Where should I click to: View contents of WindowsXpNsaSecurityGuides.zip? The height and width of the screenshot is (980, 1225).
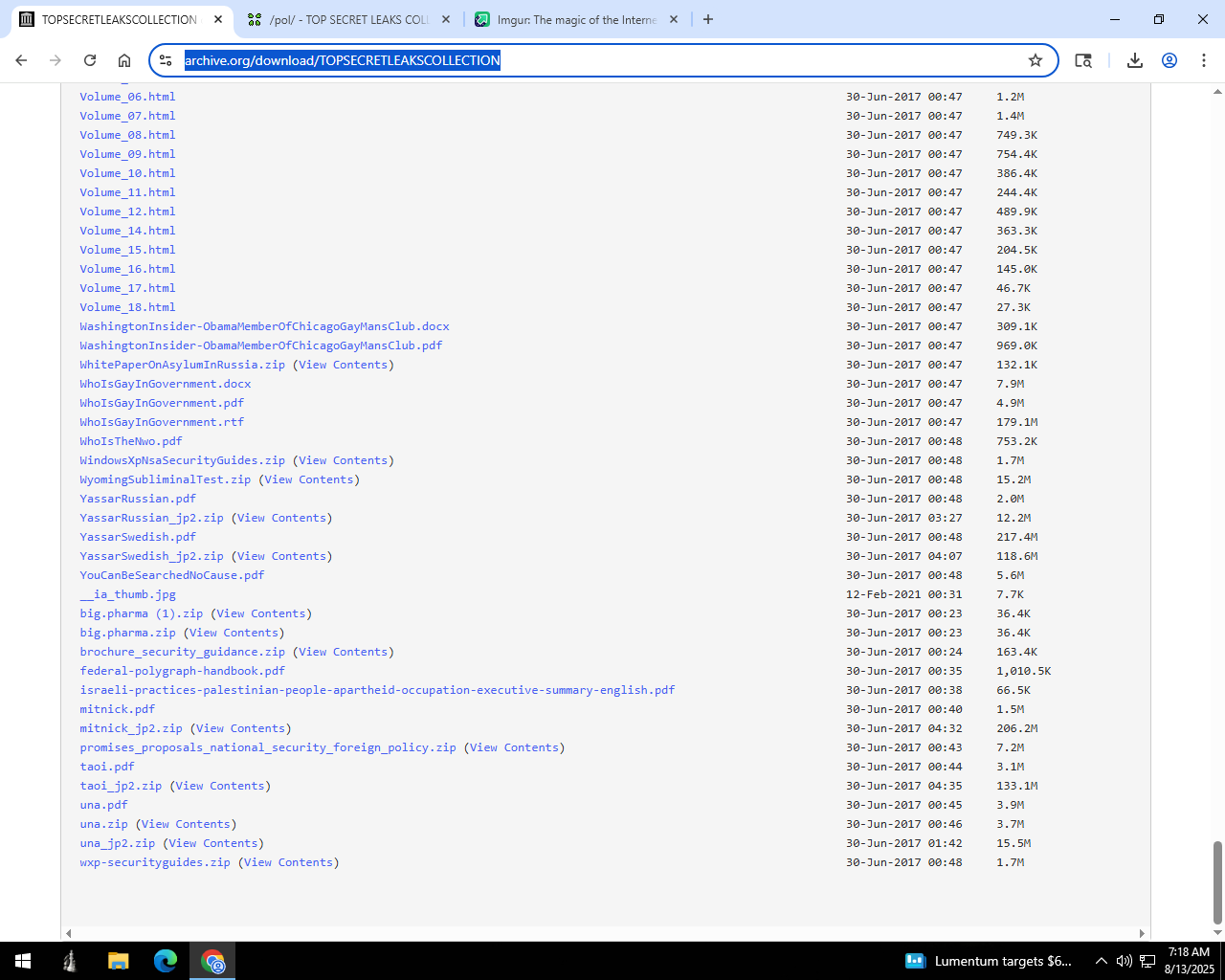pos(344,460)
